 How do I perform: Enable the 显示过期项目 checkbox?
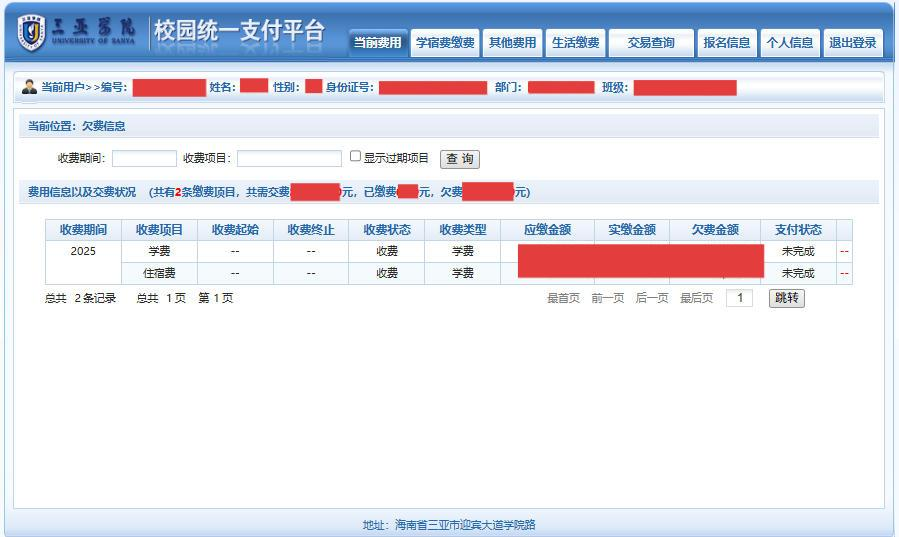(x=355, y=157)
